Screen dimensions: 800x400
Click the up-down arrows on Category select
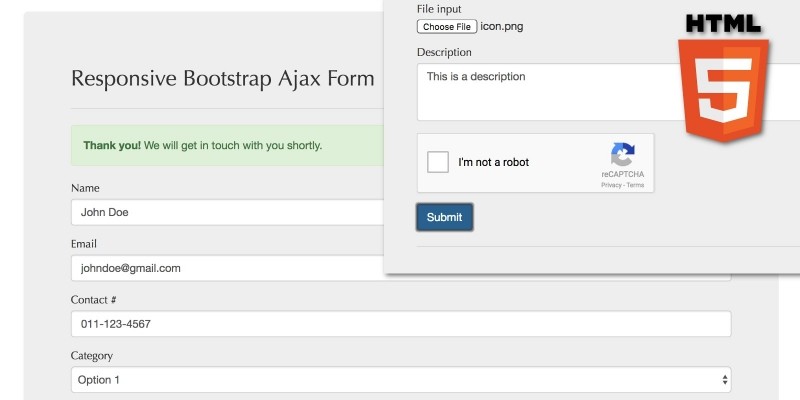[x=724, y=380]
